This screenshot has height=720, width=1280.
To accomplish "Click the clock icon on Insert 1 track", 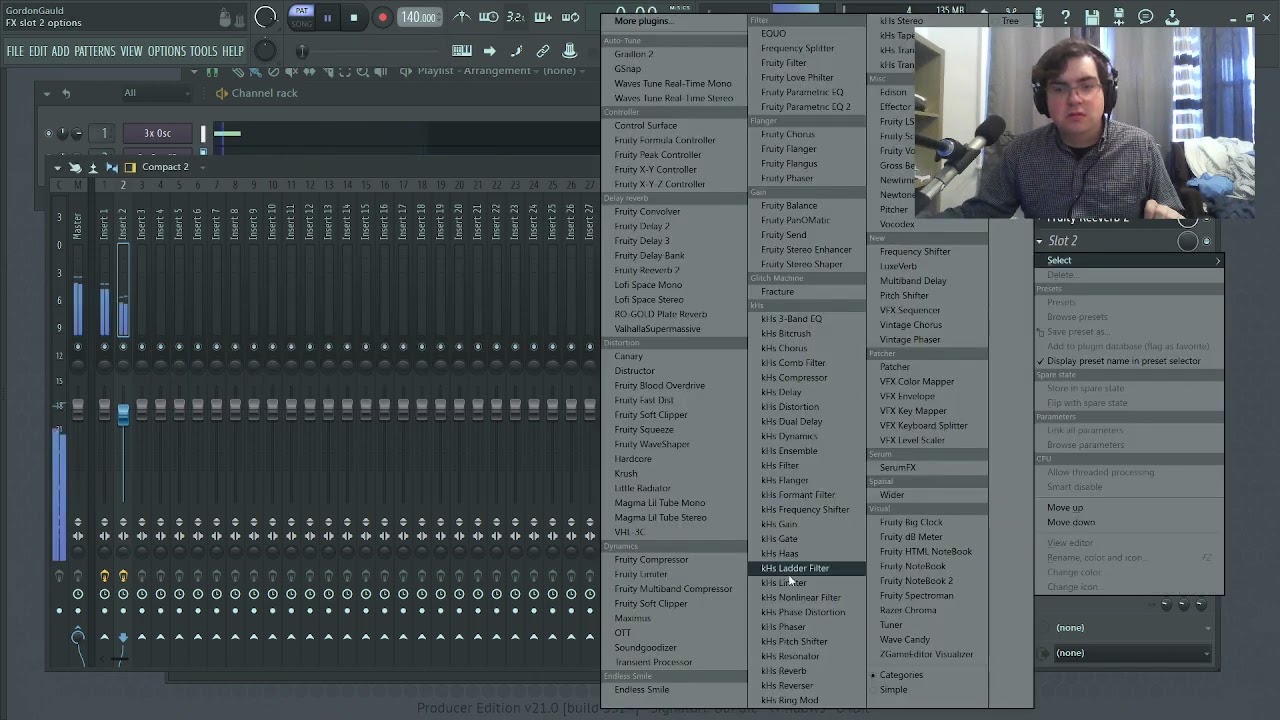I will click(104, 594).
